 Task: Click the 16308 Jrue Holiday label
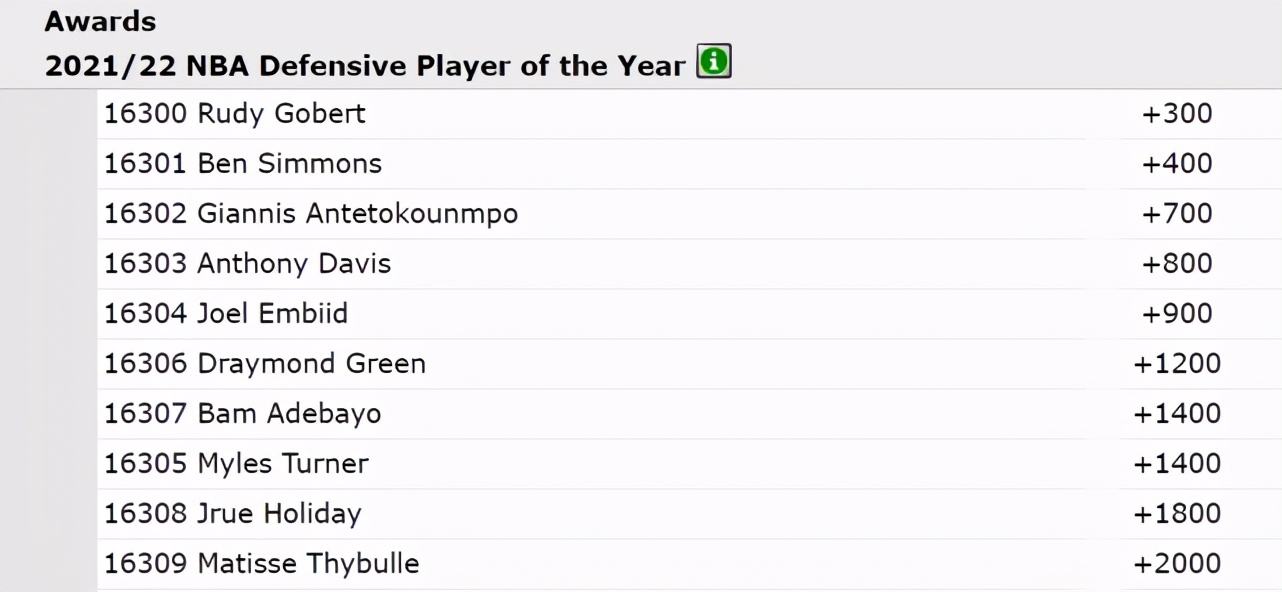(233, 514)
